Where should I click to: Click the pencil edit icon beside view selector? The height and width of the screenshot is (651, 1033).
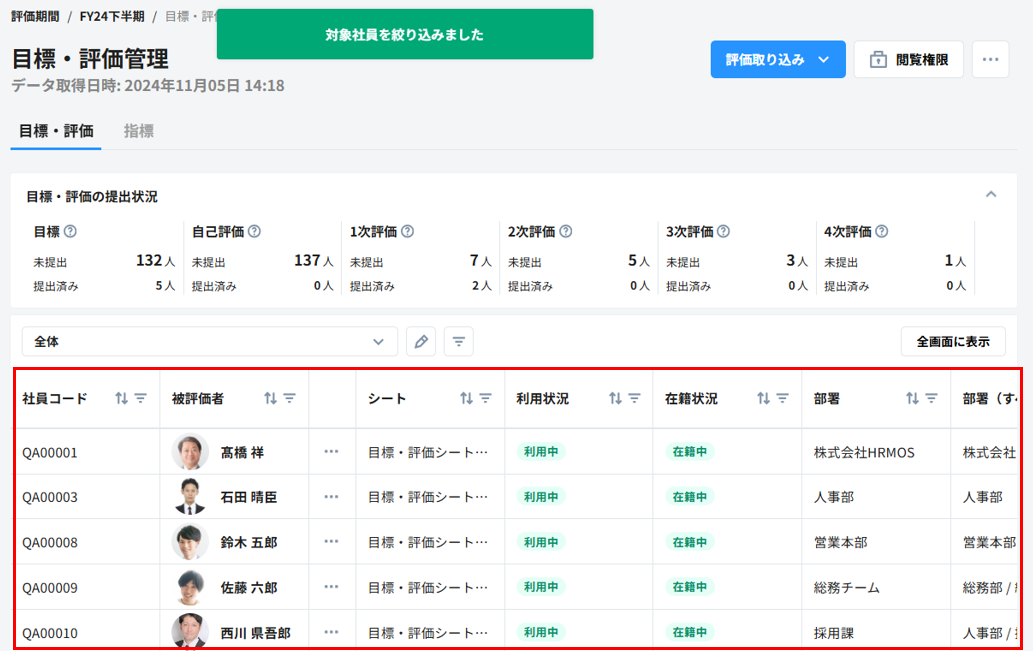pyautogui.click(x=422, y=342)
